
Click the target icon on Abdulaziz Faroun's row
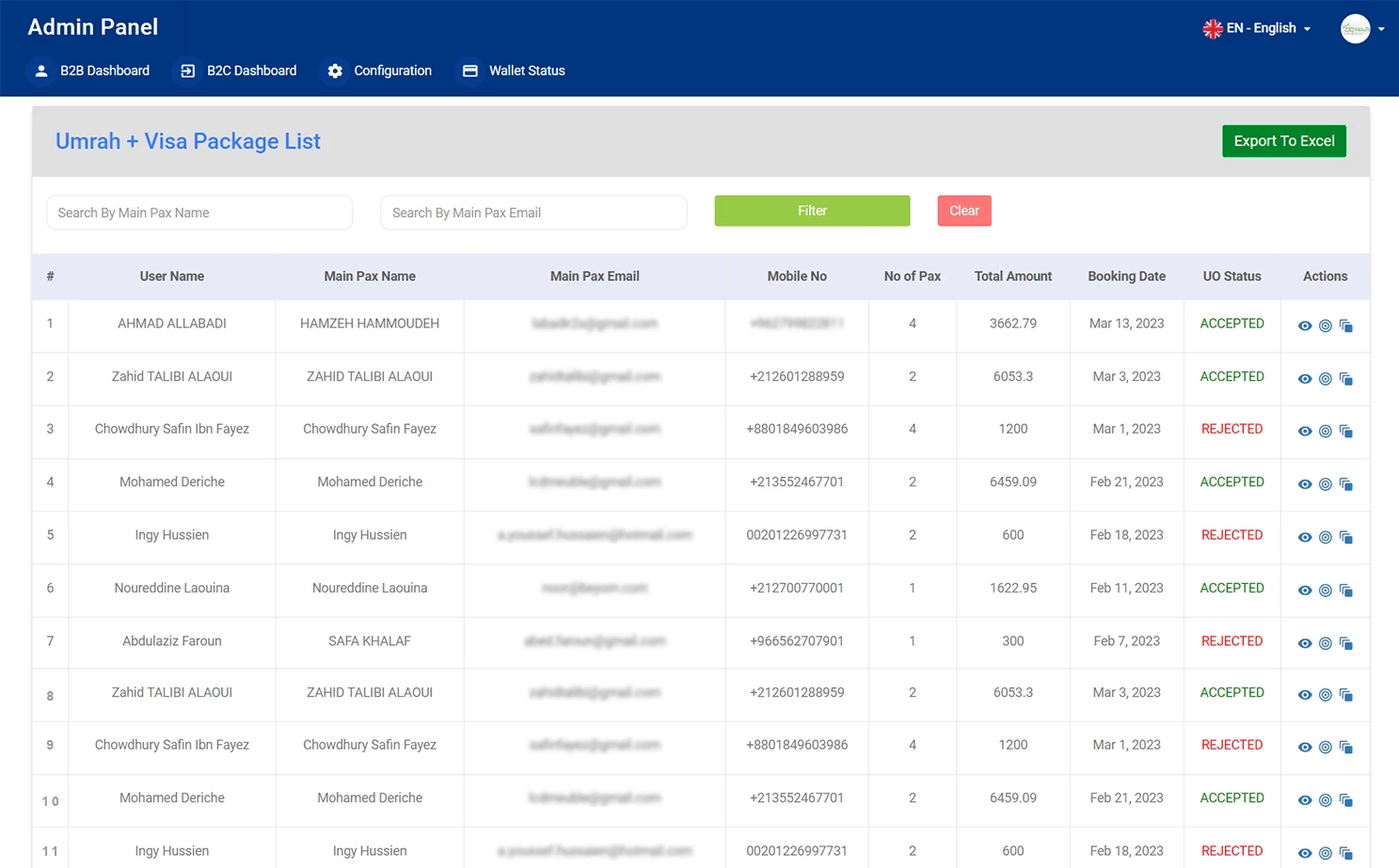tap(1326, 643)
